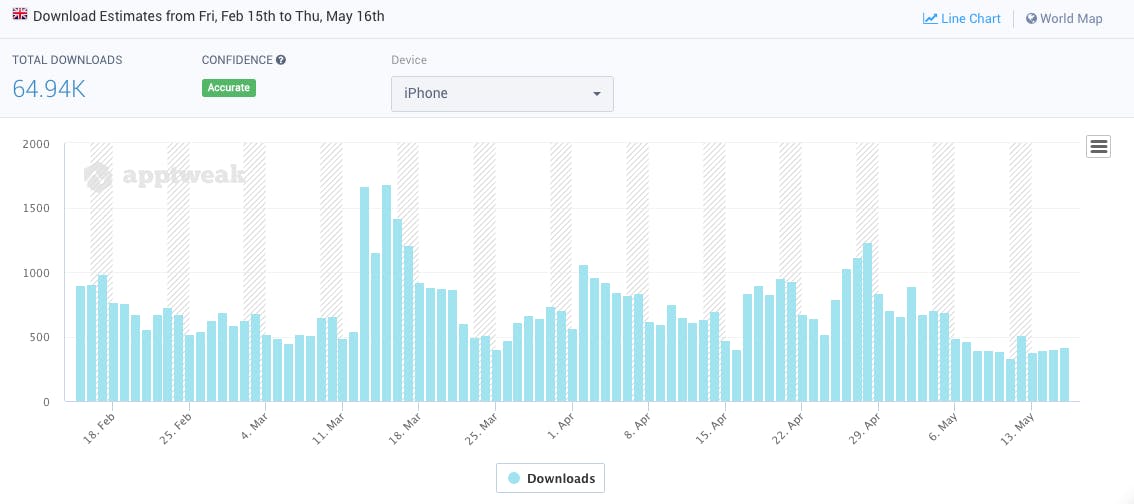Switch to the Line Chart view
The image size is (1134, 504).
pos(970,18)
